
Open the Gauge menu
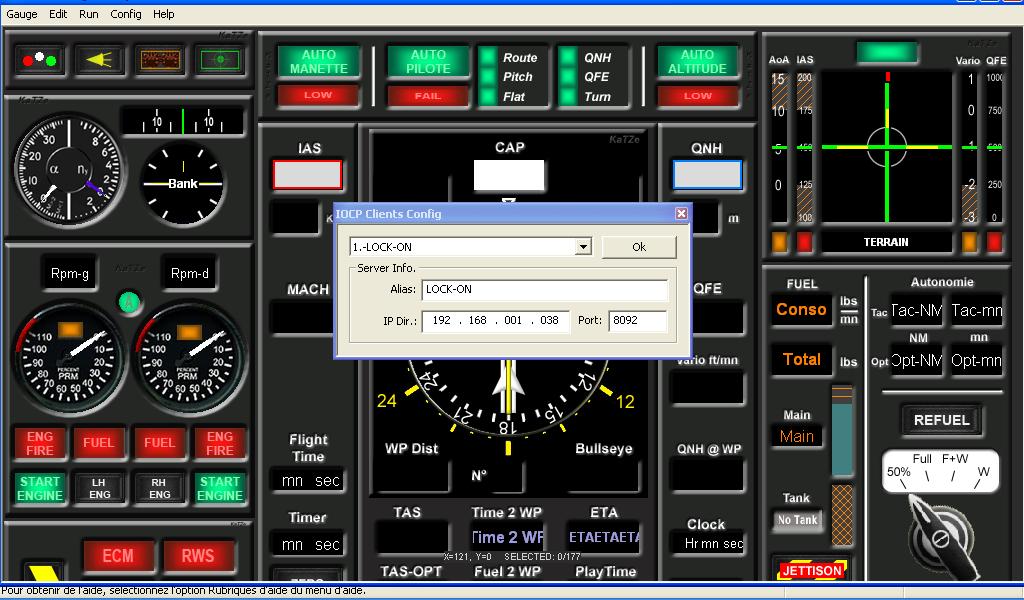22,14
